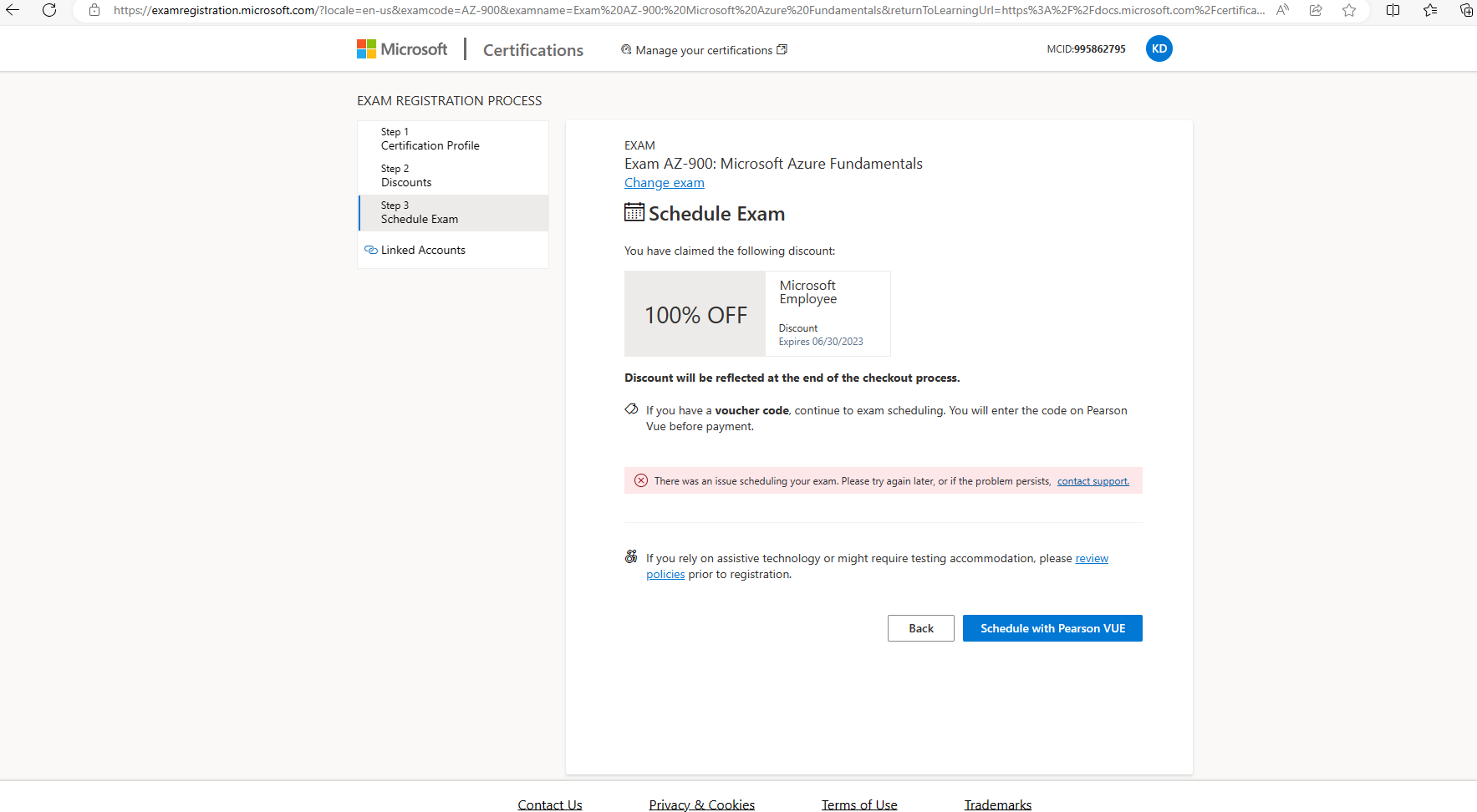The width and height of the screenshot is (1477, 812).
Task: Click the MCID:995862795 text
Action: [1086, 49]
